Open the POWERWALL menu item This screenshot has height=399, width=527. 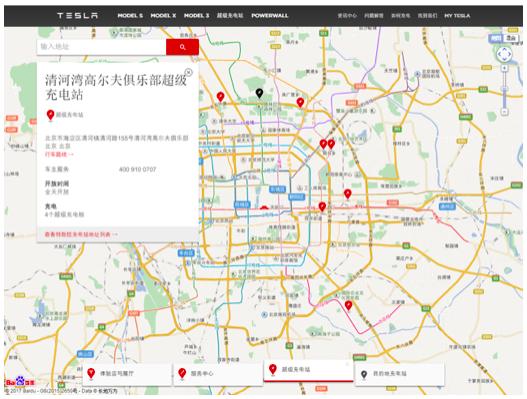click(x=270, y=15)
